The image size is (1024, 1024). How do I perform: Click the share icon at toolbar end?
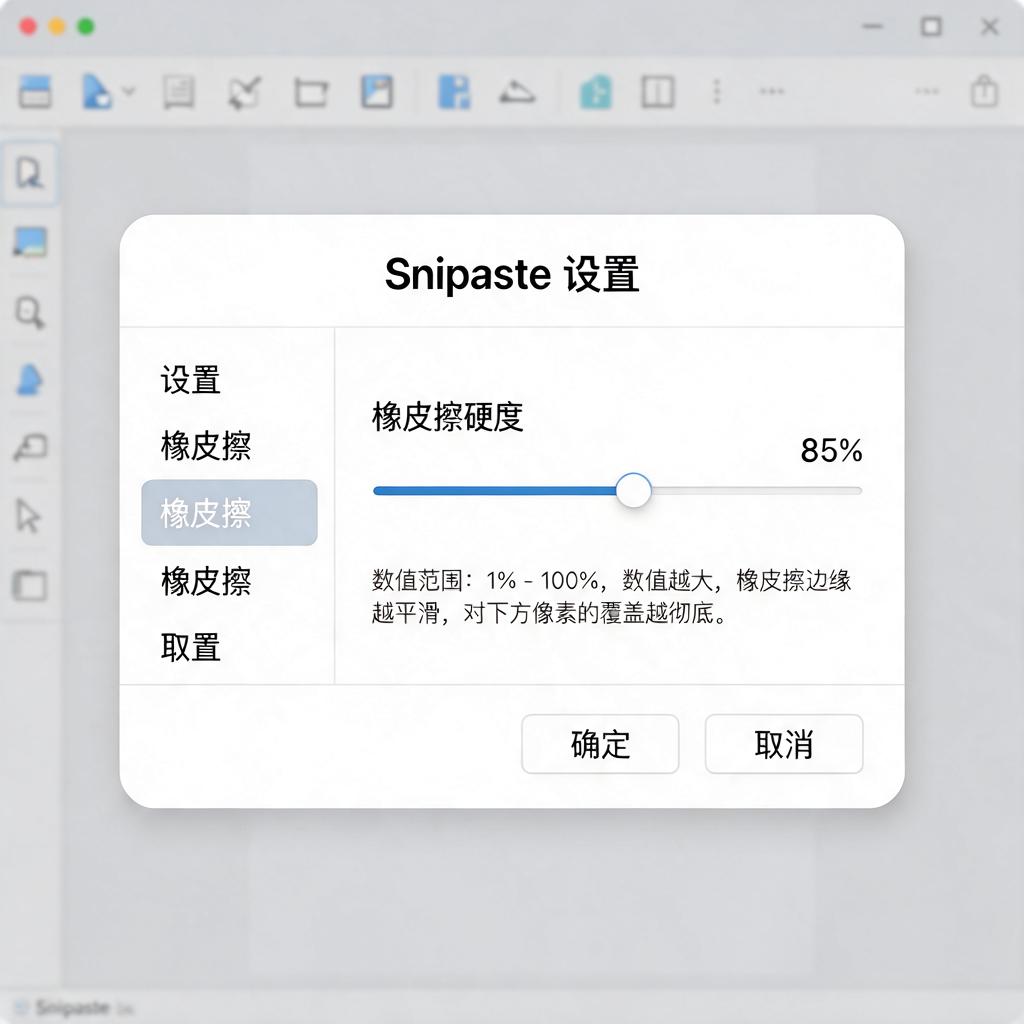click(984, 91)
